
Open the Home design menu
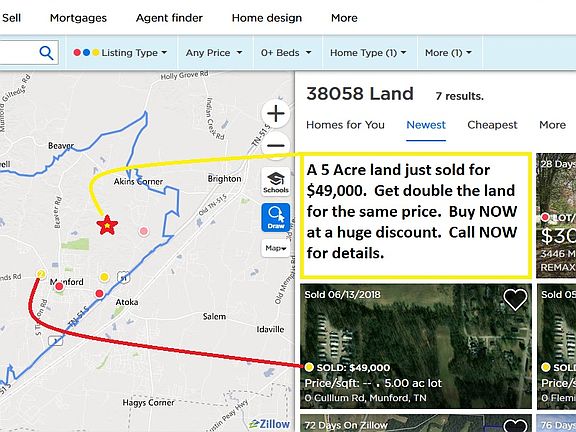[267, 18]
